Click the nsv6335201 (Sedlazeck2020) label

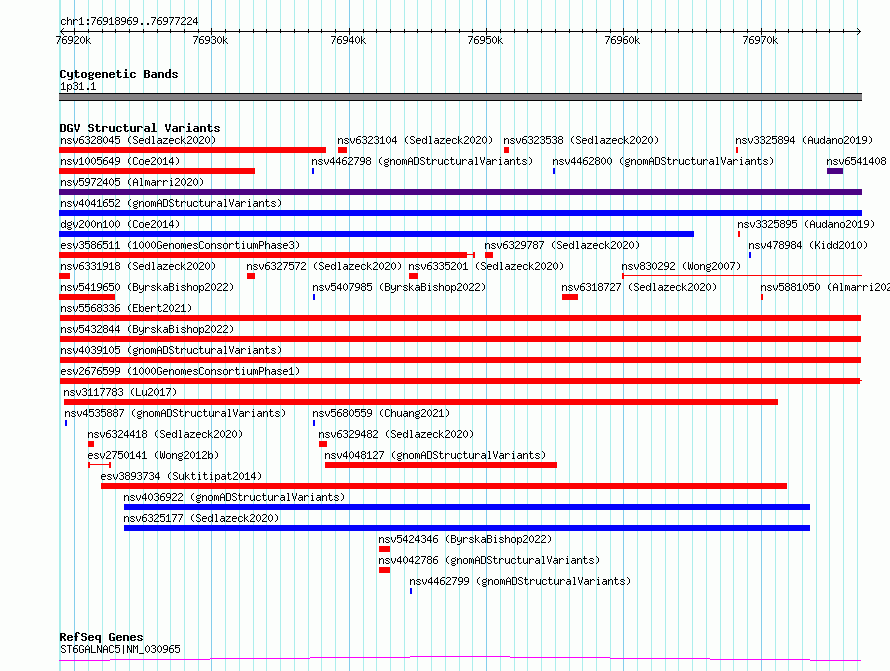tap(486, 266)
